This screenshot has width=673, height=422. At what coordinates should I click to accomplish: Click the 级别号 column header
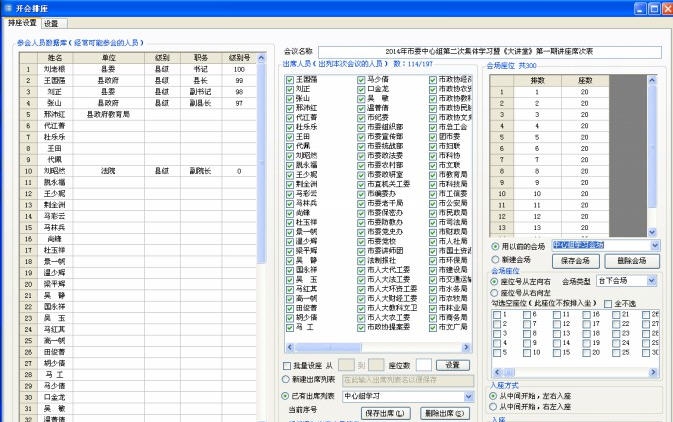(x=239, y=58)
